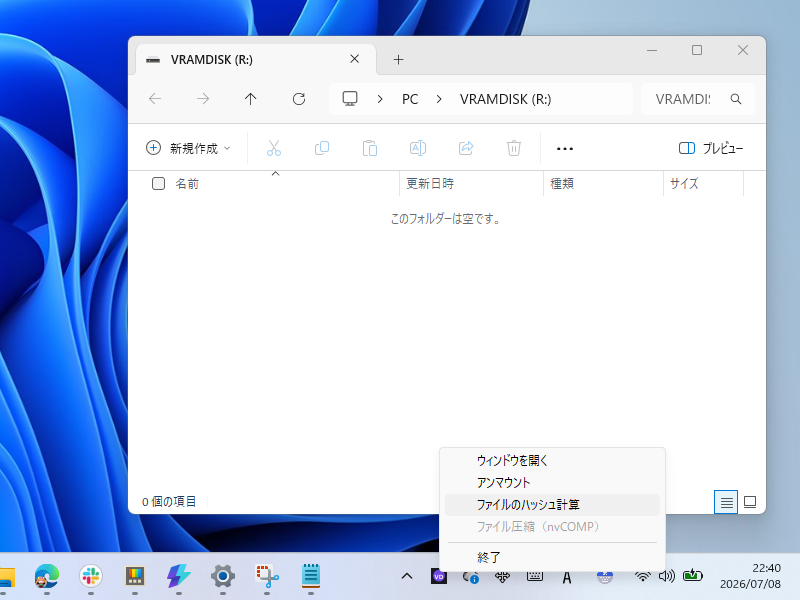
Task: Refresh the VRAMDISK folder view
Action: (299, 98)
